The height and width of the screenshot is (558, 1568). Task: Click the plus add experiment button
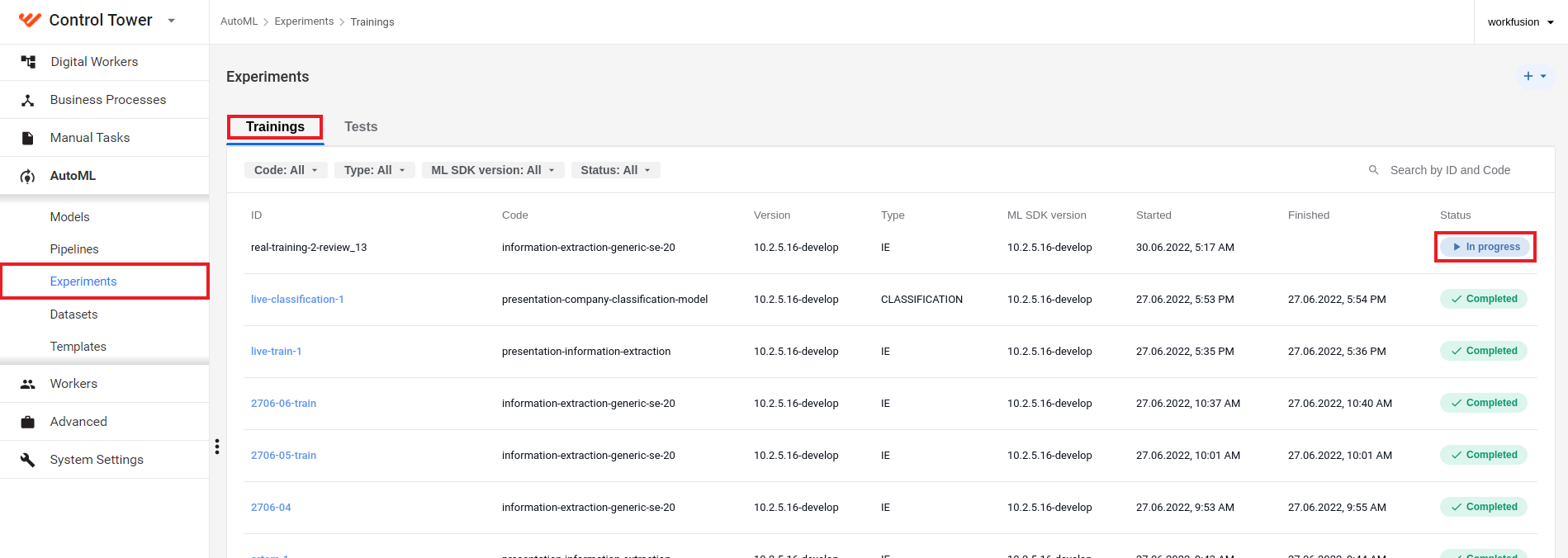pos(1535,76)
